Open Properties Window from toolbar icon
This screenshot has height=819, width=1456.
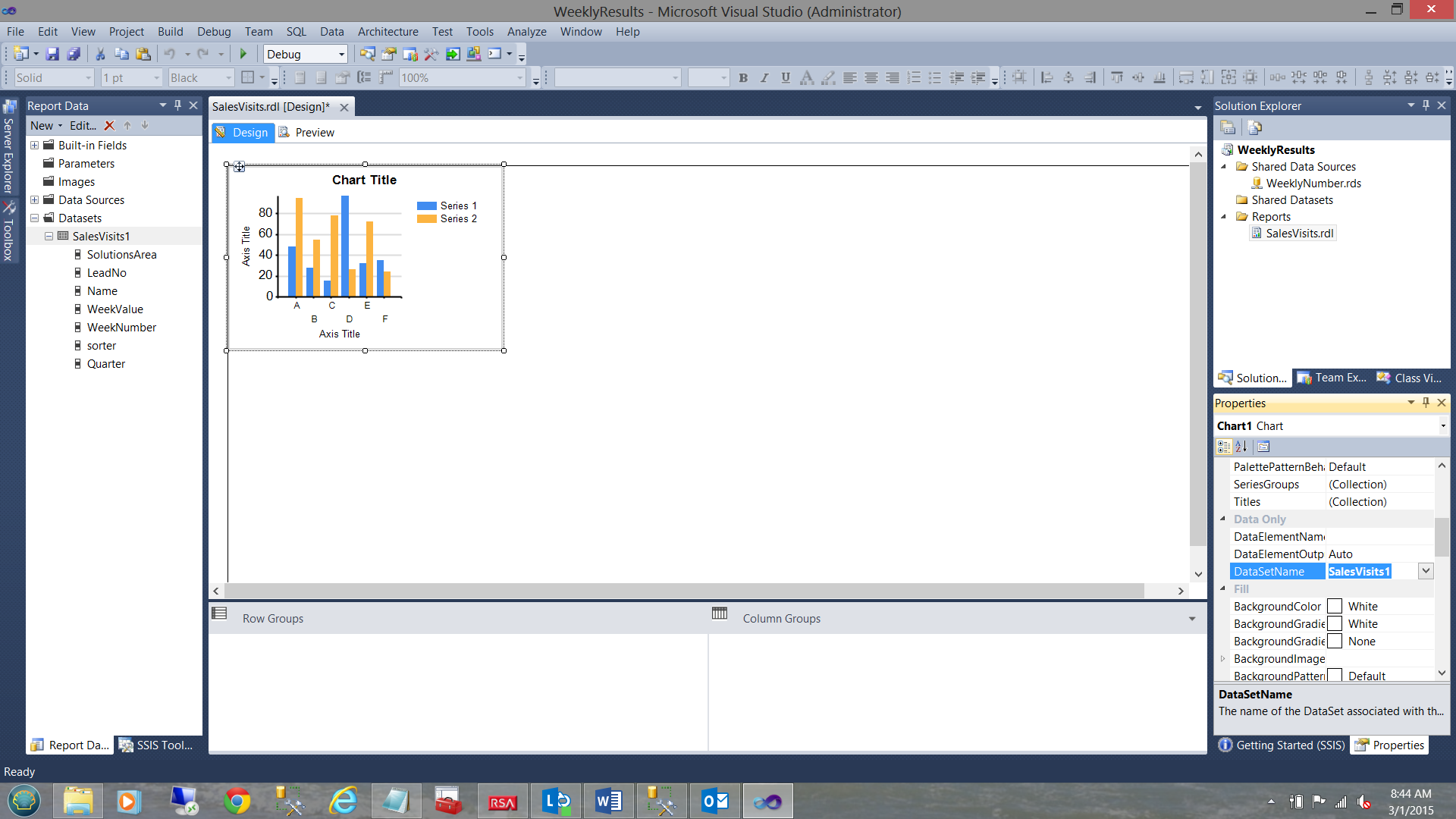(388, 54)
